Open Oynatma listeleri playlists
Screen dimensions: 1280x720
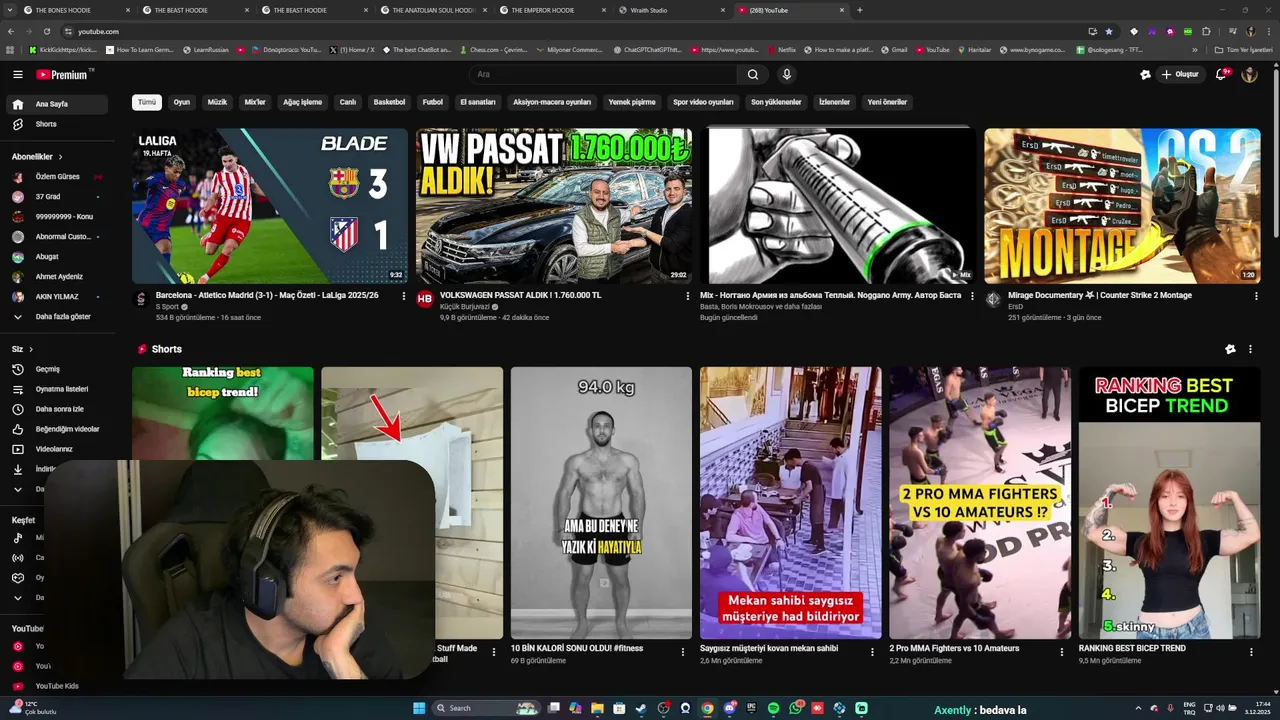[57, 389]
